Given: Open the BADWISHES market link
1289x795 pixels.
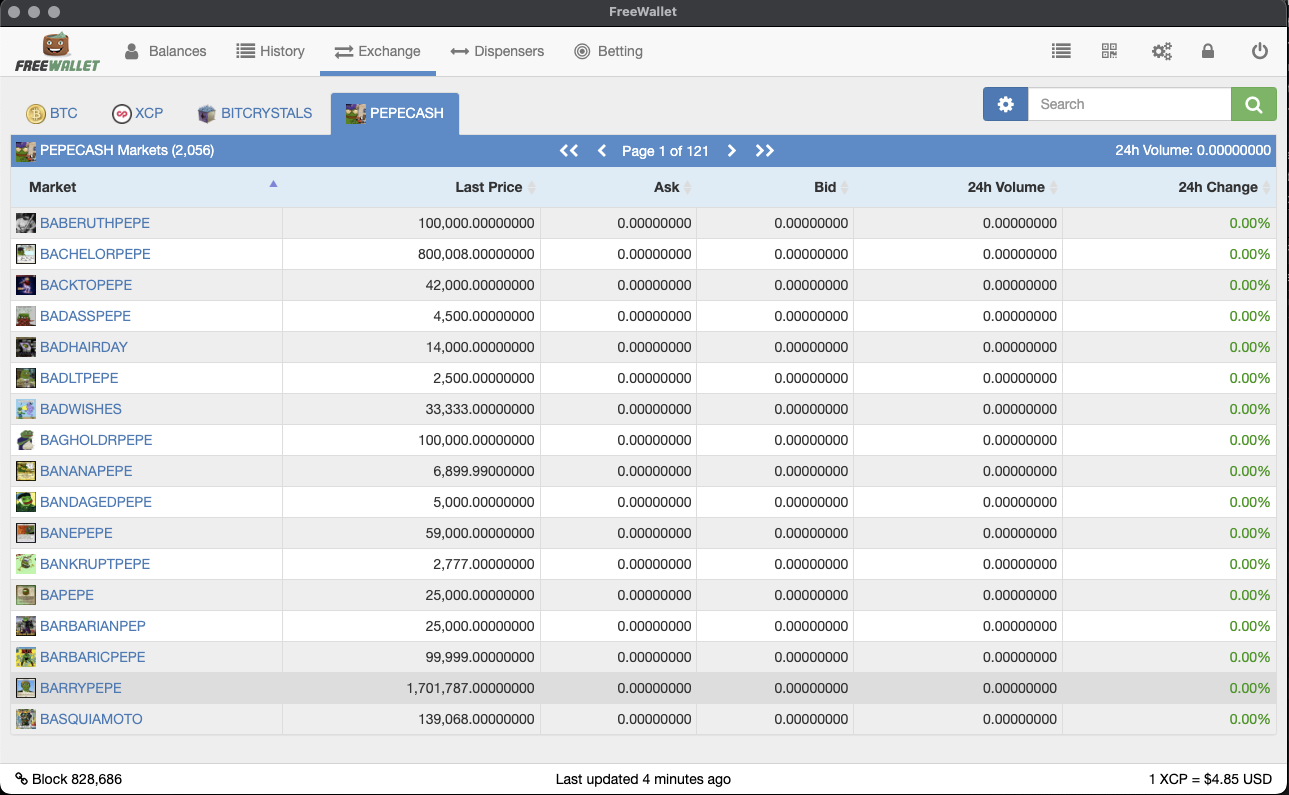Looking at the screenshot, I should tap(81, 409).
